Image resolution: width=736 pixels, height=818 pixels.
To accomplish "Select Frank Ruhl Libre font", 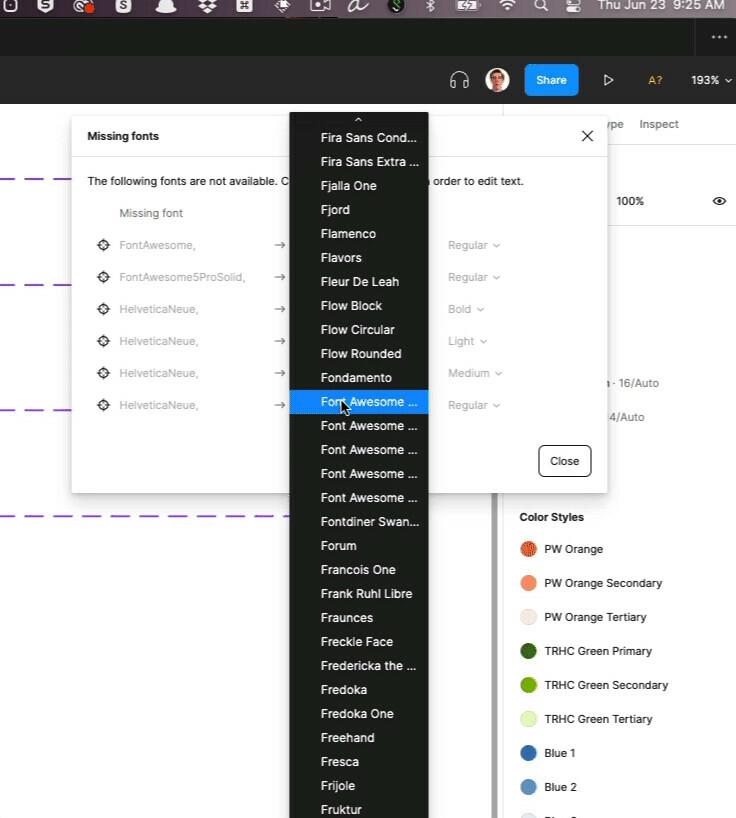I will [359, 594].
